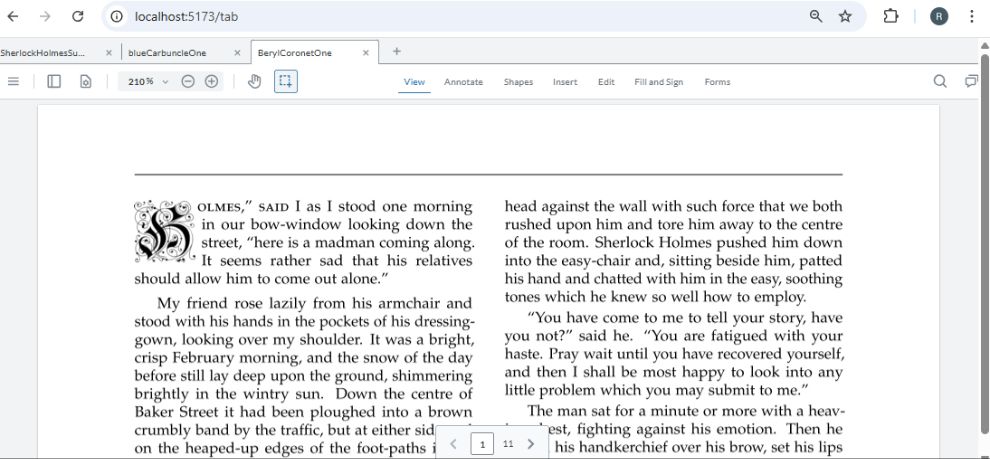Image resolution: width=990 pixels, height=459 pixels.
Task: Click the ornate drop cap H illustration
Action: [x=164, y=231]
